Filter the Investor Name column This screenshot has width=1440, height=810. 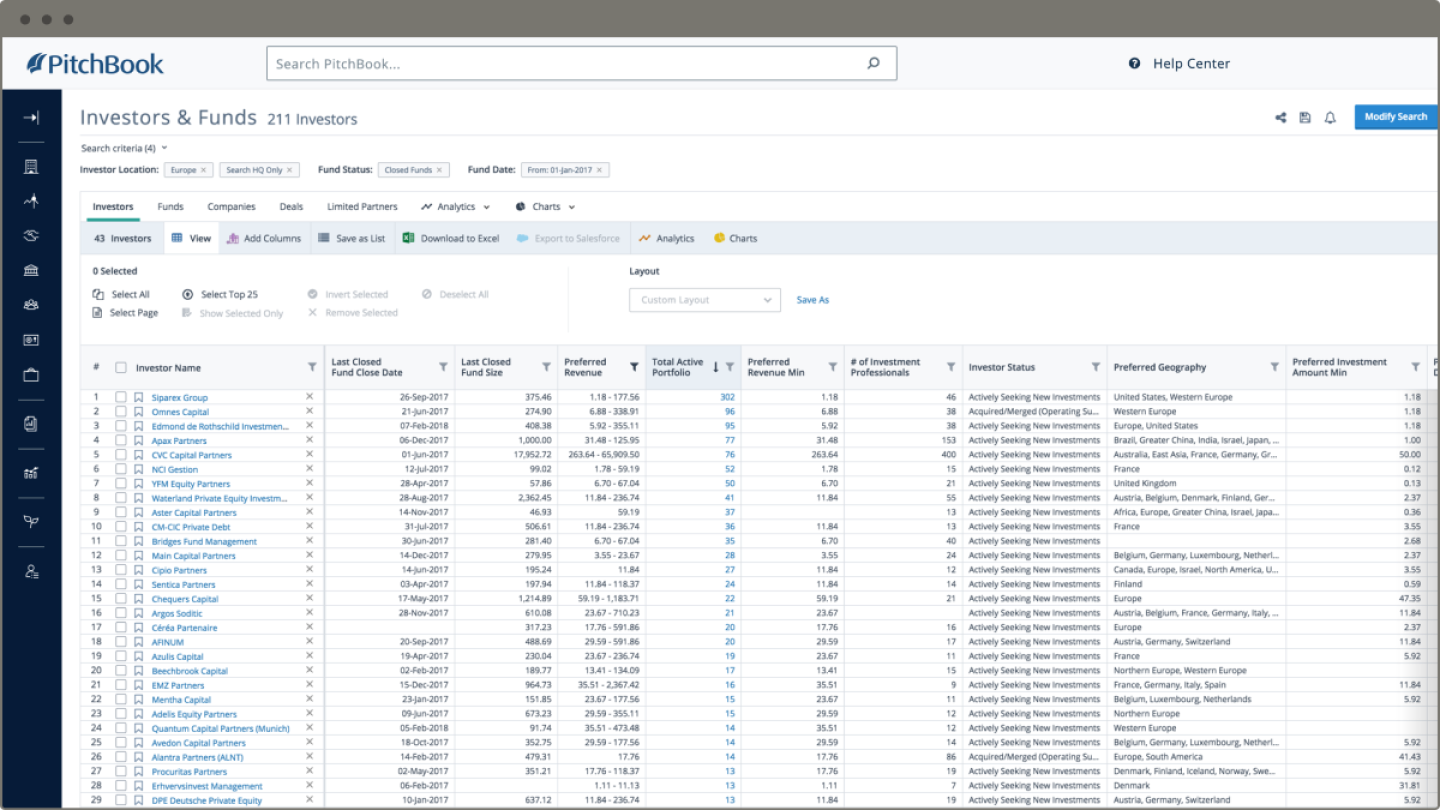pyautogui.click(x=312, y=367)
